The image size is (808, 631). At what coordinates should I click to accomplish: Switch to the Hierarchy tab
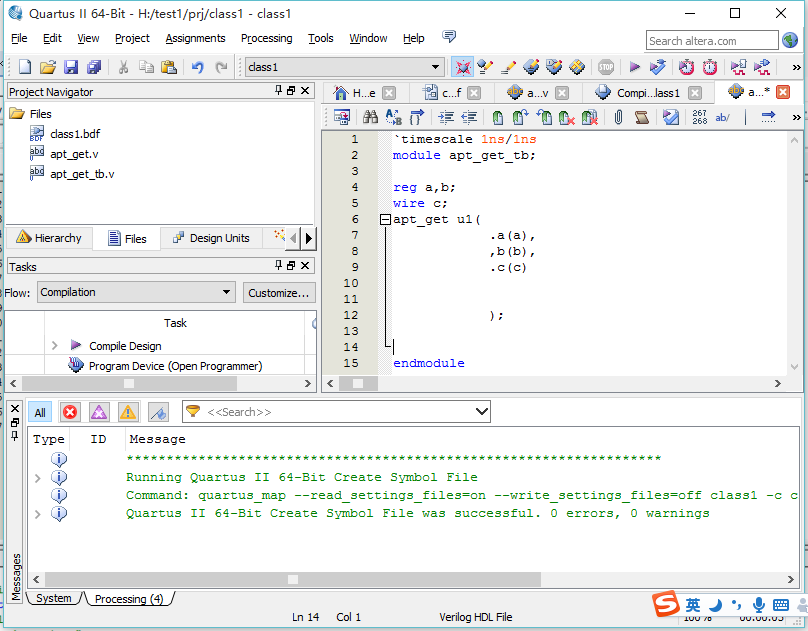49,238
